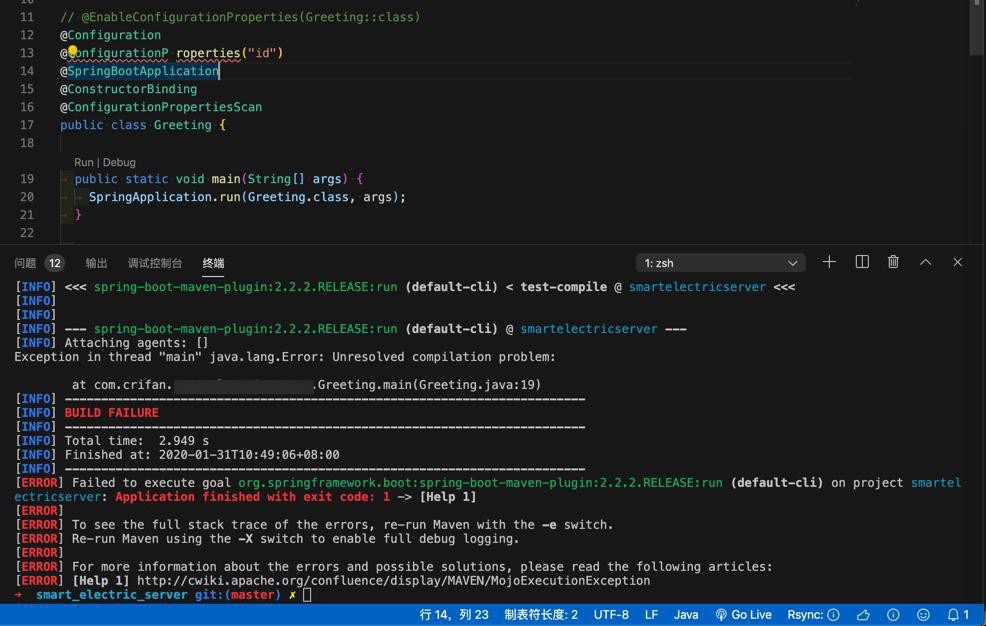Click 制表符长度: 2 indentation setting
The image size is (986, 626).
click(x=541, y=615)
